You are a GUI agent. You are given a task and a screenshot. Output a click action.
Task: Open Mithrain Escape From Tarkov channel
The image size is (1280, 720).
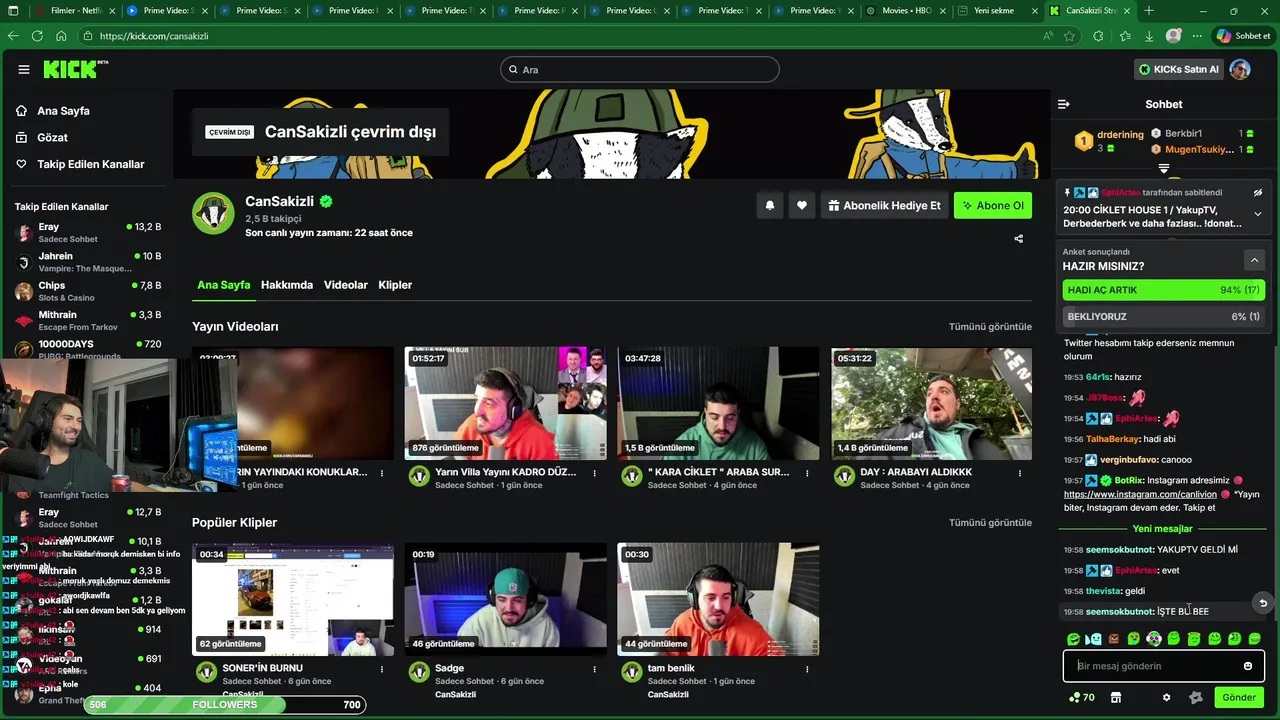(88, 320)
